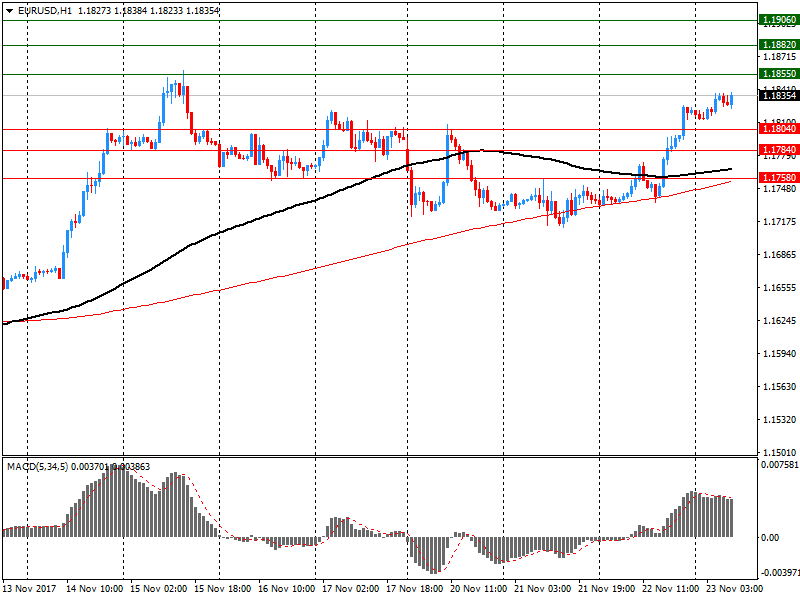This screenshot has height=600, width=800.
Task: Click the EURUSD chart title dropdown triangle
Action: point(9,11)
